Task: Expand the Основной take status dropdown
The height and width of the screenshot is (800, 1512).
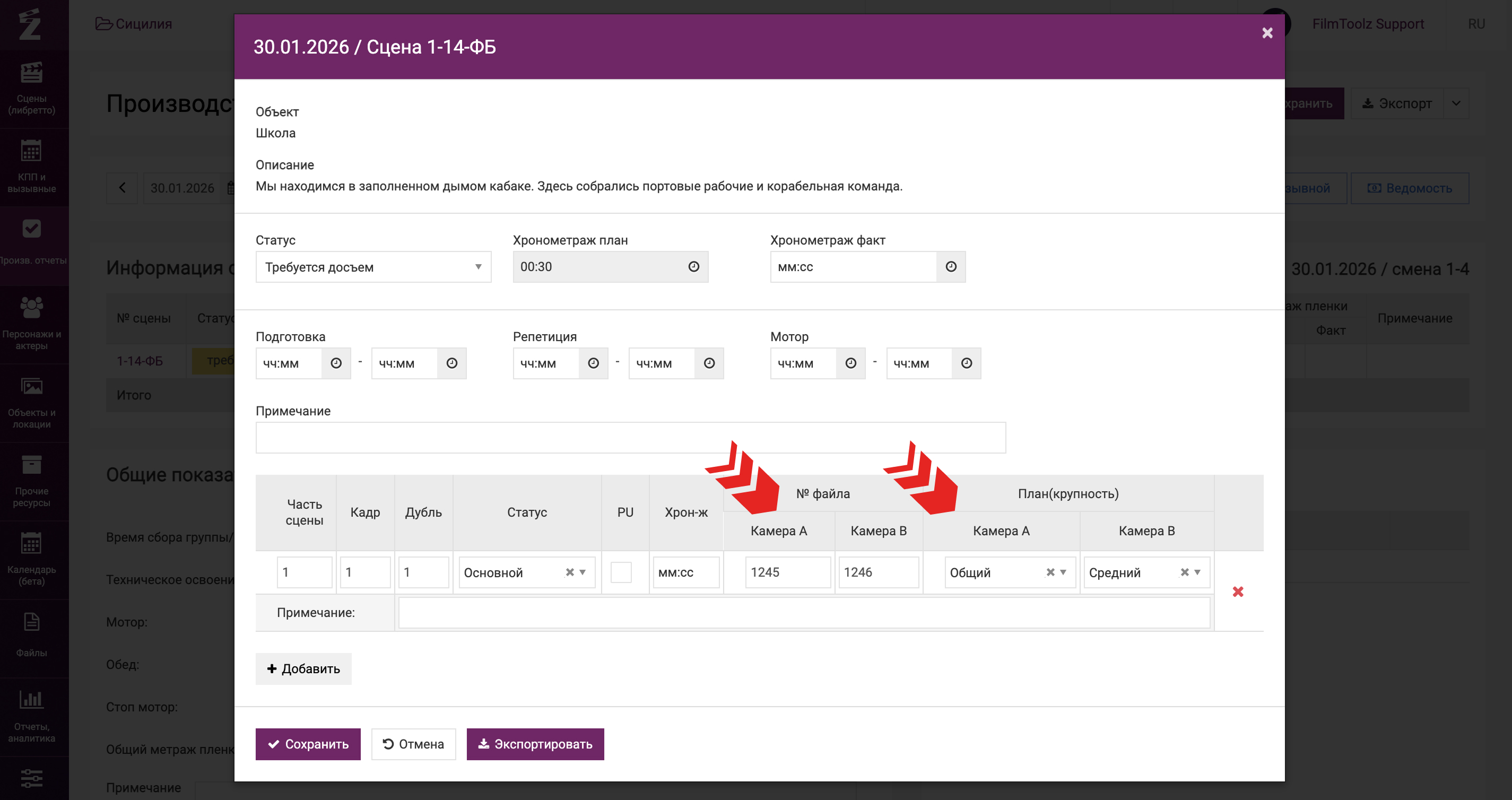Action: pyautogui.click(x=583, y=572)
